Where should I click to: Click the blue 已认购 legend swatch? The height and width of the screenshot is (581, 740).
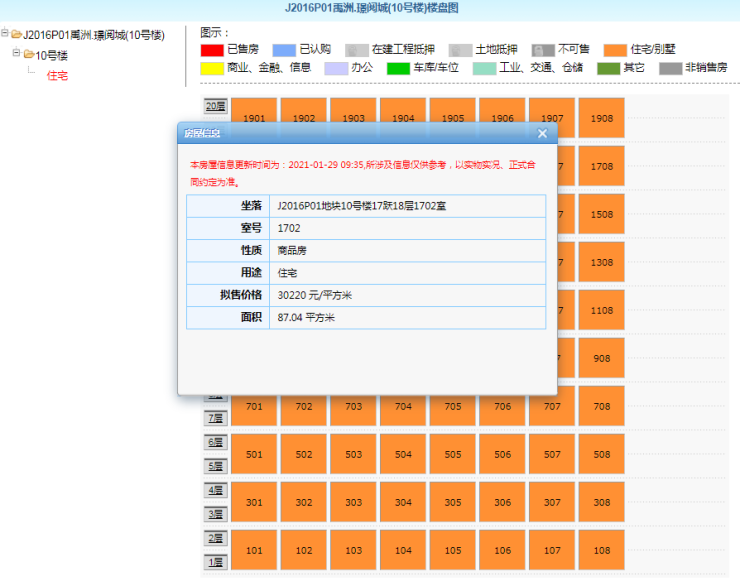coord(284,50)
